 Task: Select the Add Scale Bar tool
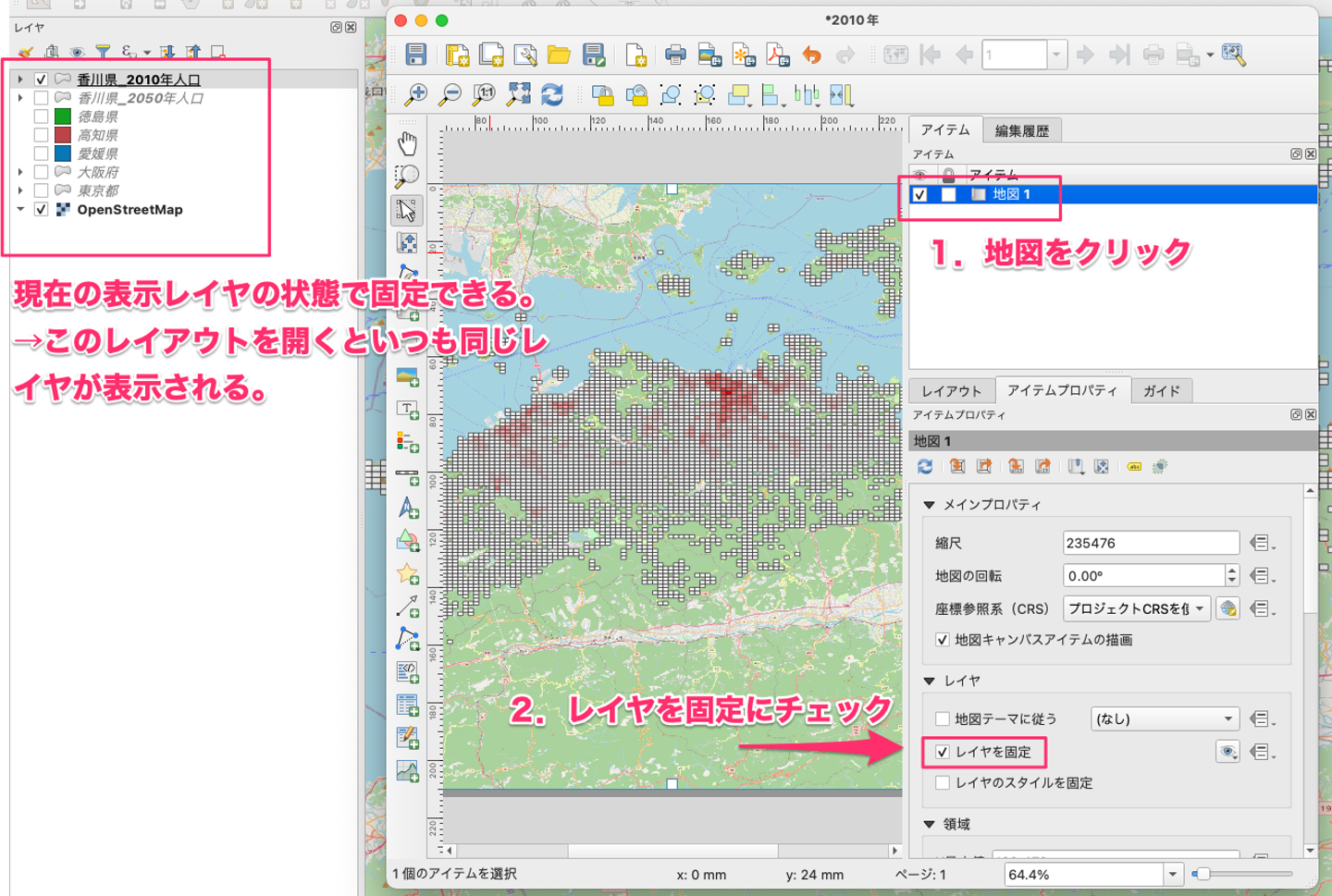[x=407, y=475]
